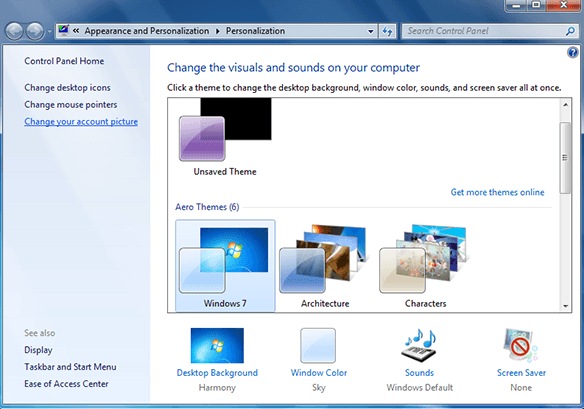Click the None screen saver label

coord(521,388)
